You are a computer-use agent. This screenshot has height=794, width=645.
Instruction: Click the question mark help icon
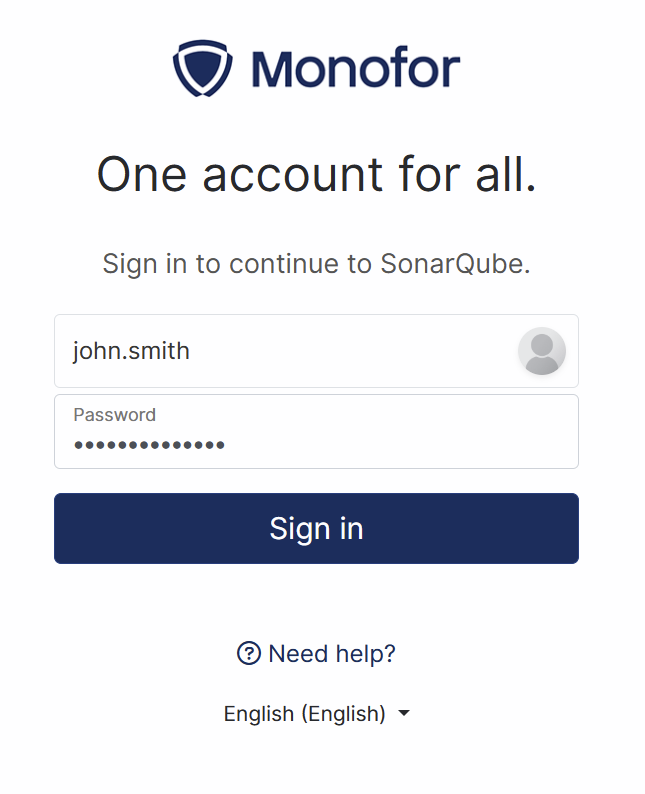(248, 653)
